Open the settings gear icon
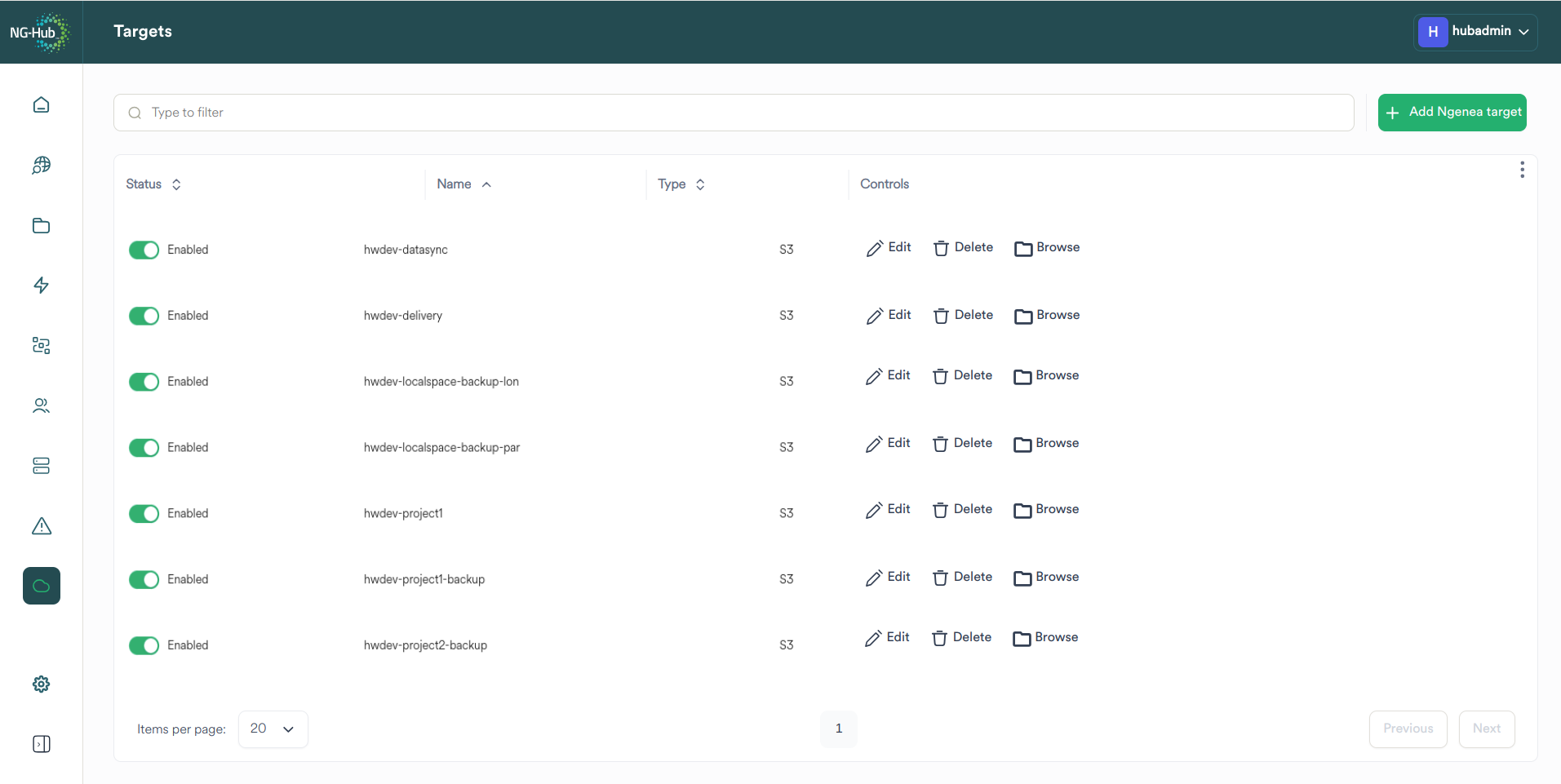1561x784 pixels. pos(41,684)
